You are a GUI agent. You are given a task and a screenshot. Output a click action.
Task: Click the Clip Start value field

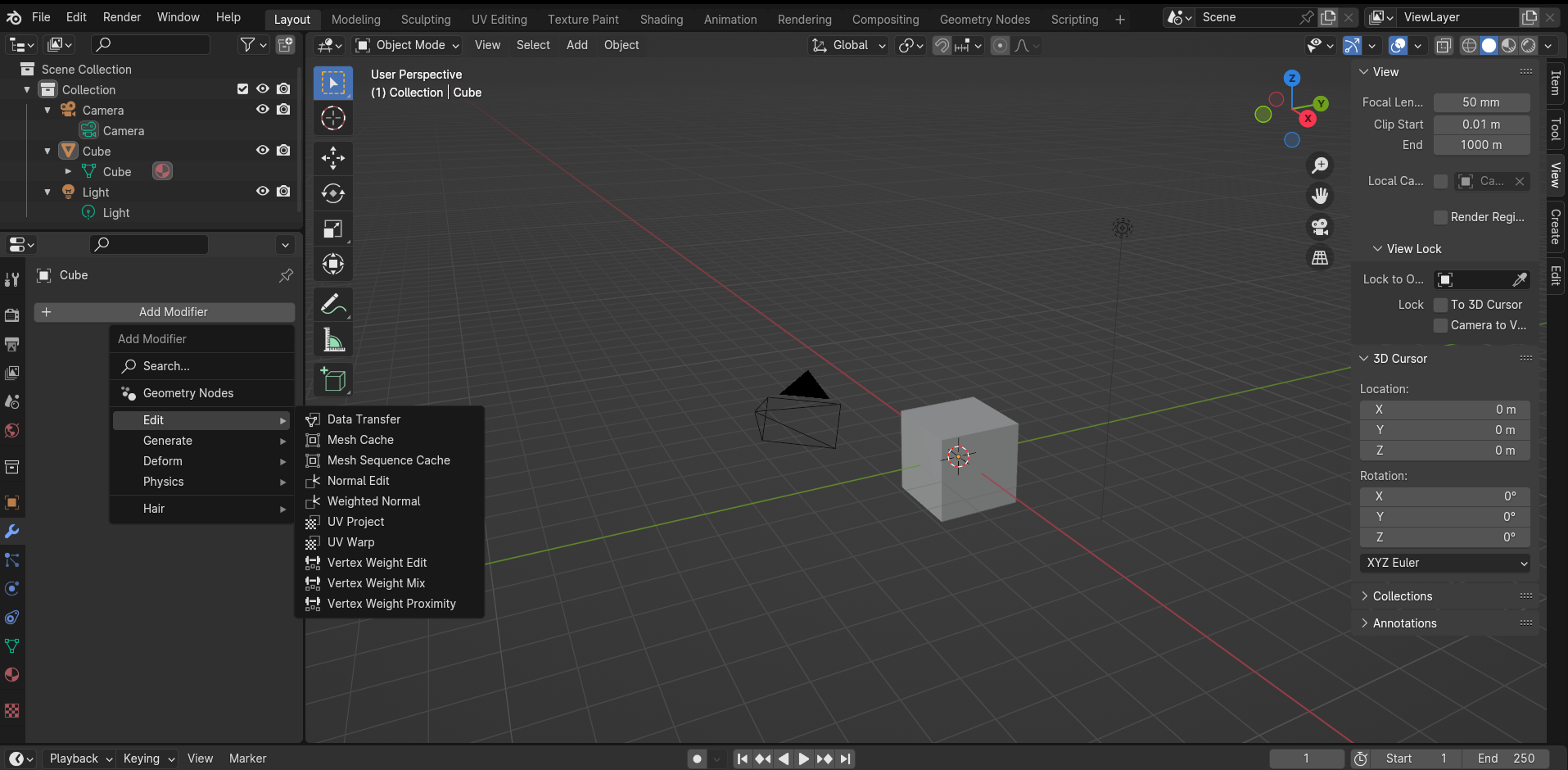[x=1481, y=125]
